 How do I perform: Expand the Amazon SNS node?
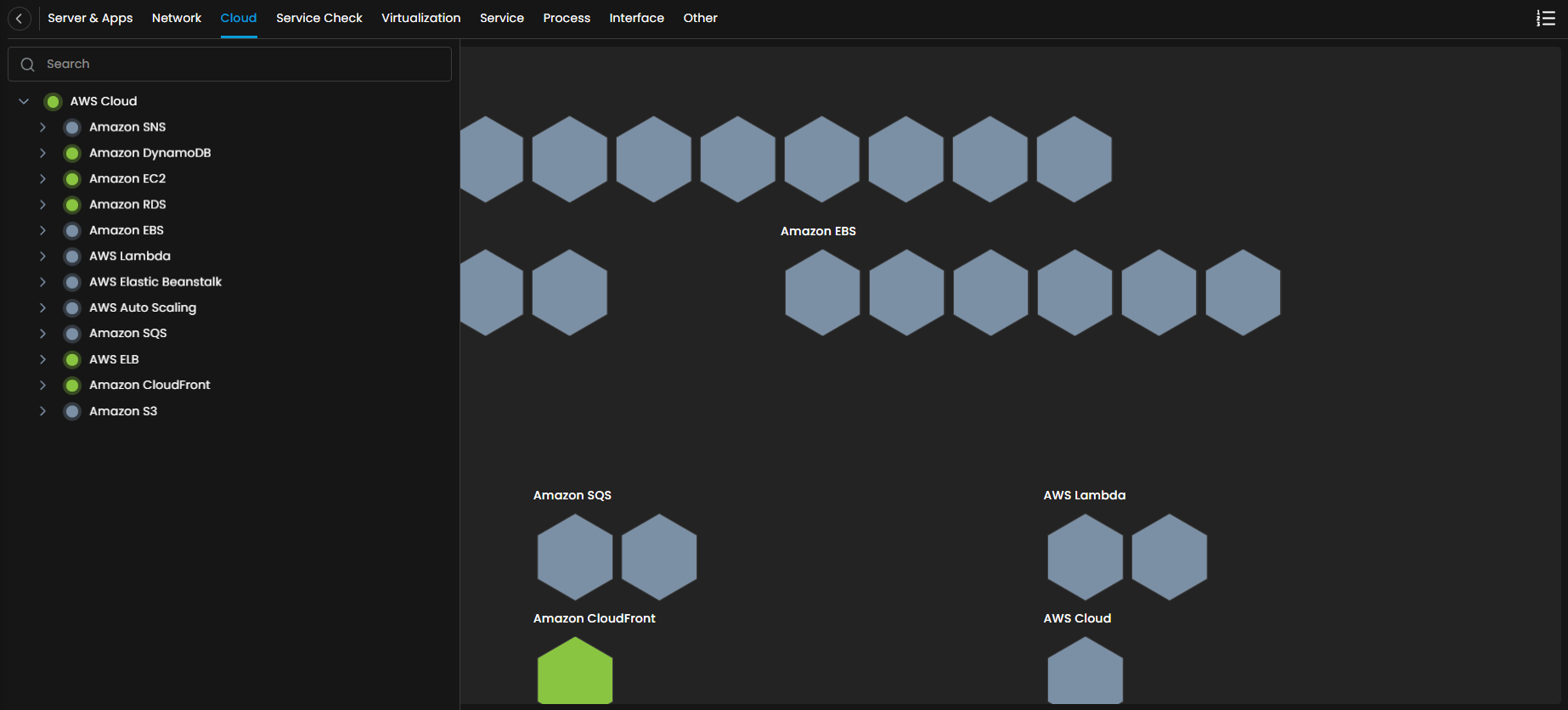tap(42, 127)
